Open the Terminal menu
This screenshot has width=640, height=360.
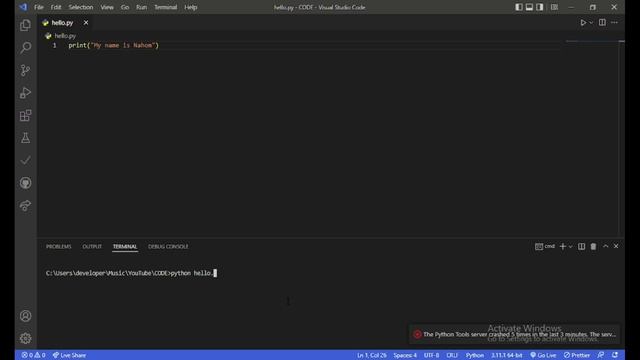pos(166,7)
